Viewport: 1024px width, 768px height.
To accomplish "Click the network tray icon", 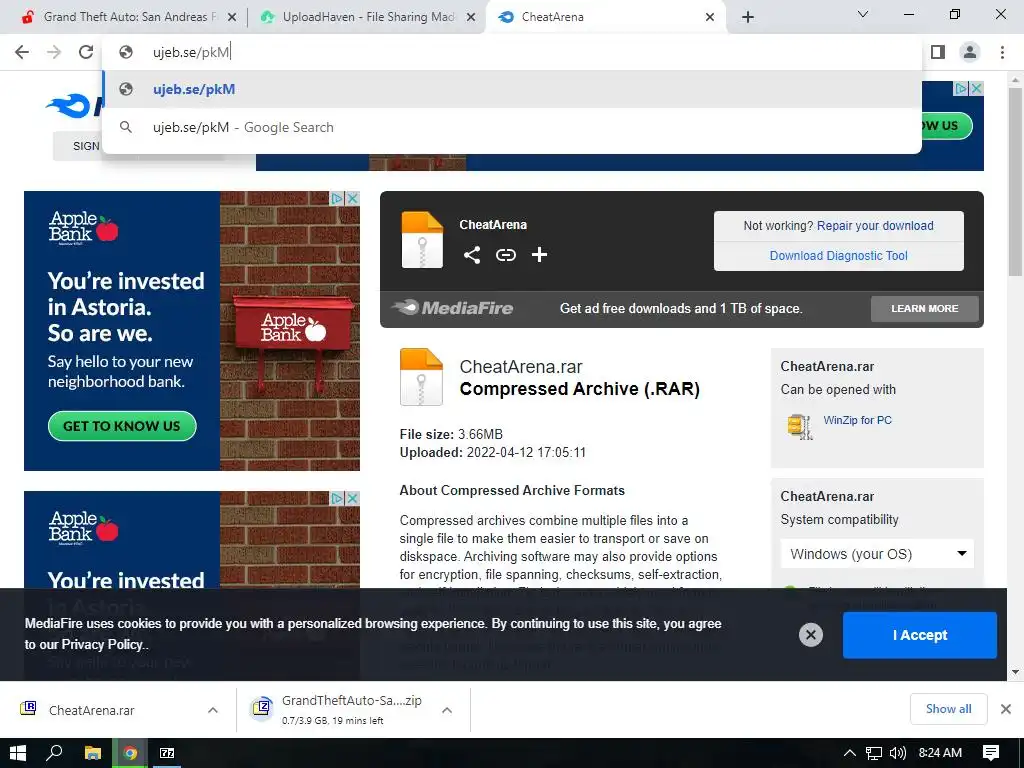I will (x=874, y=753).
